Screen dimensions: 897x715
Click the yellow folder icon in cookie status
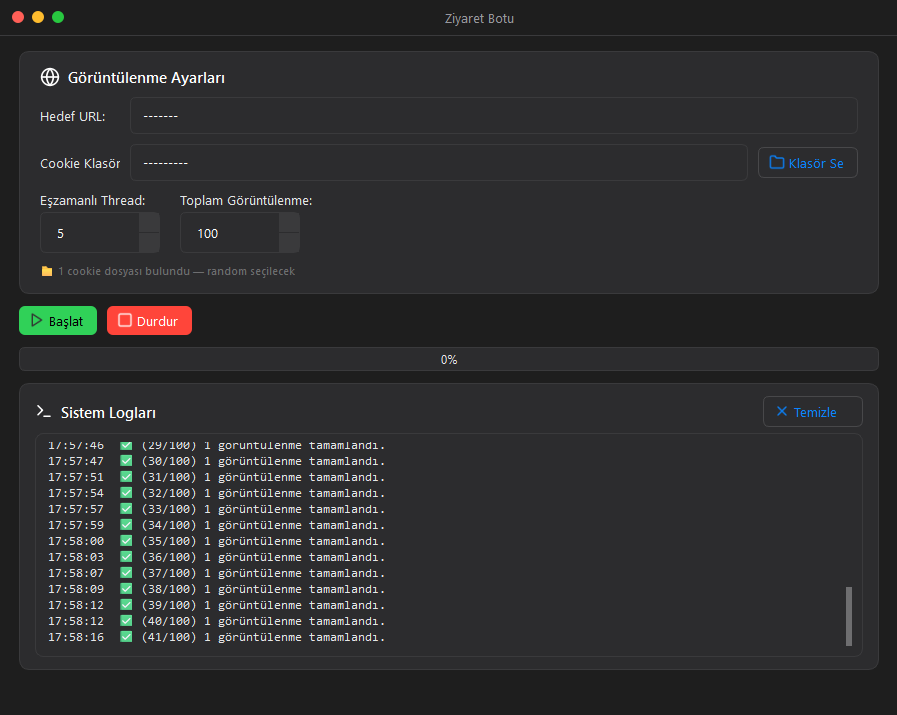click(47, 271)
